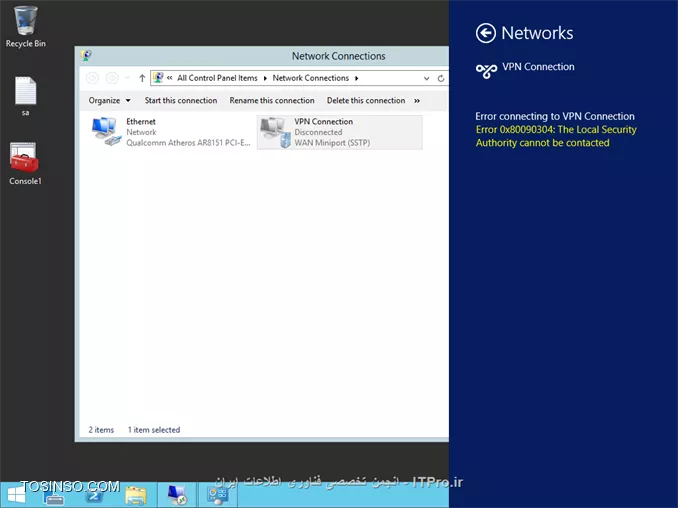Expand arrow after Network Connections breadcrumb
Viewport: 678px width, 508px height.
tap(356, 78)
